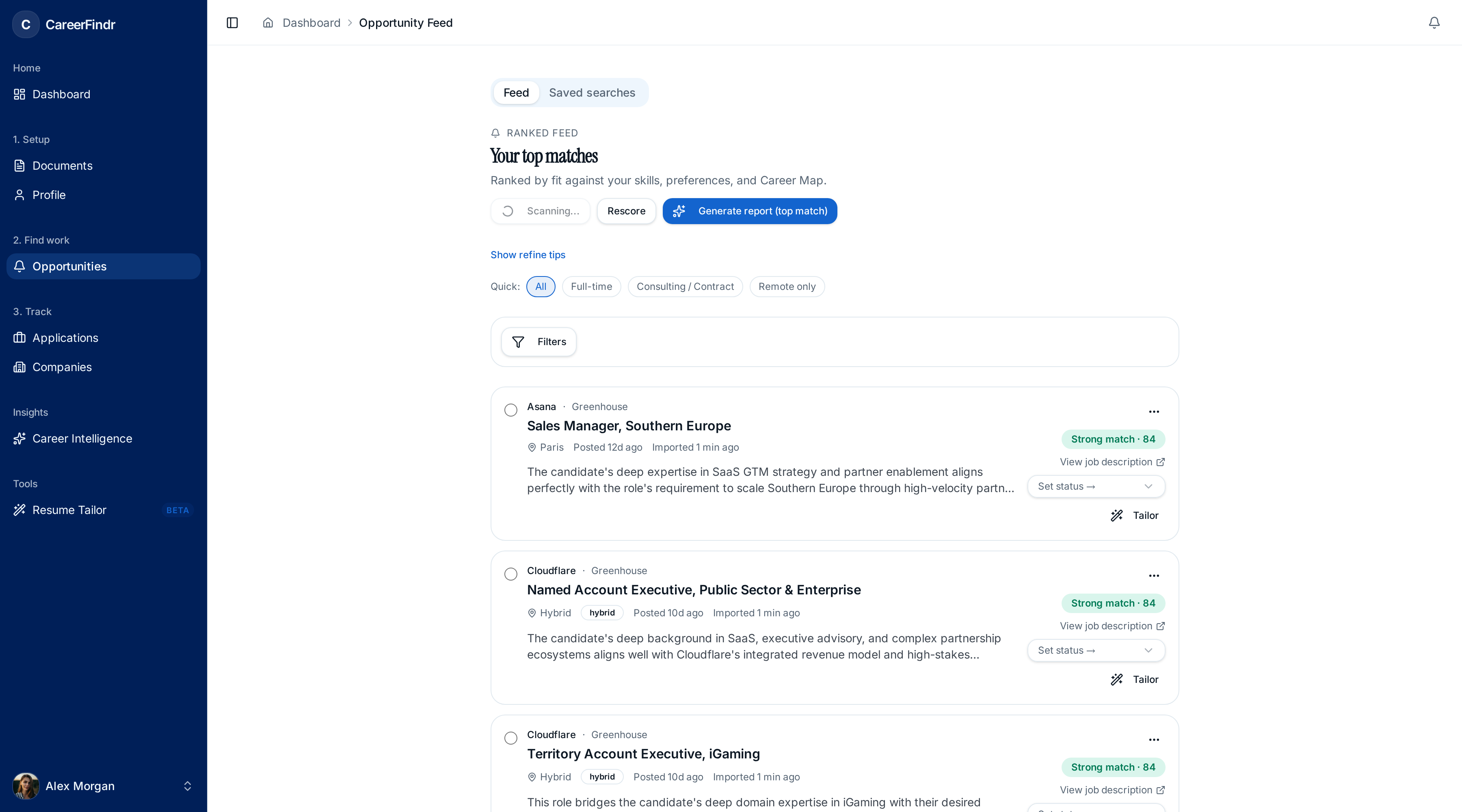Open the notifications bell icon
Screen dimensions: 1462x812
1434,23
